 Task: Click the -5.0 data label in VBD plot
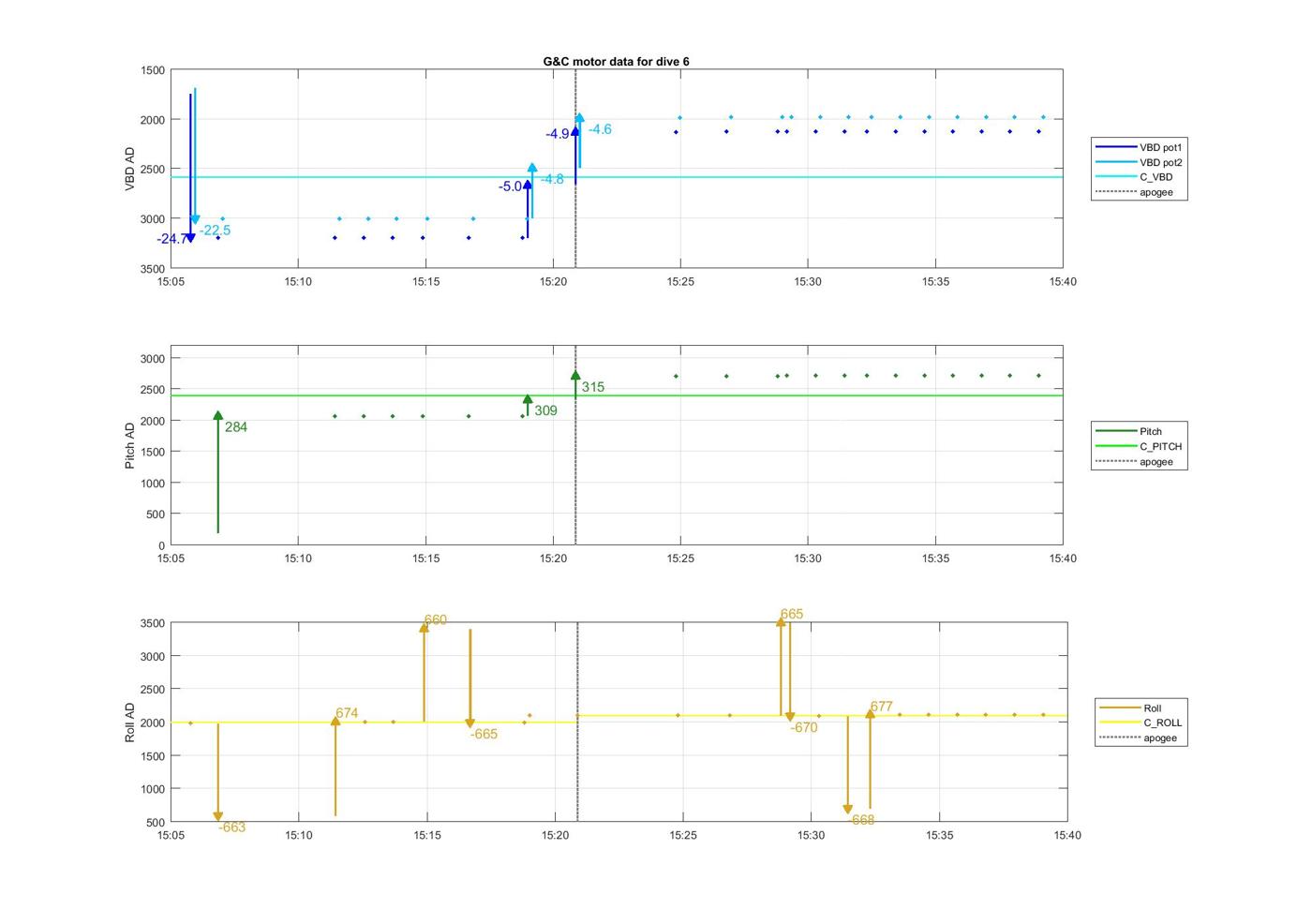[x=510, y=186]
